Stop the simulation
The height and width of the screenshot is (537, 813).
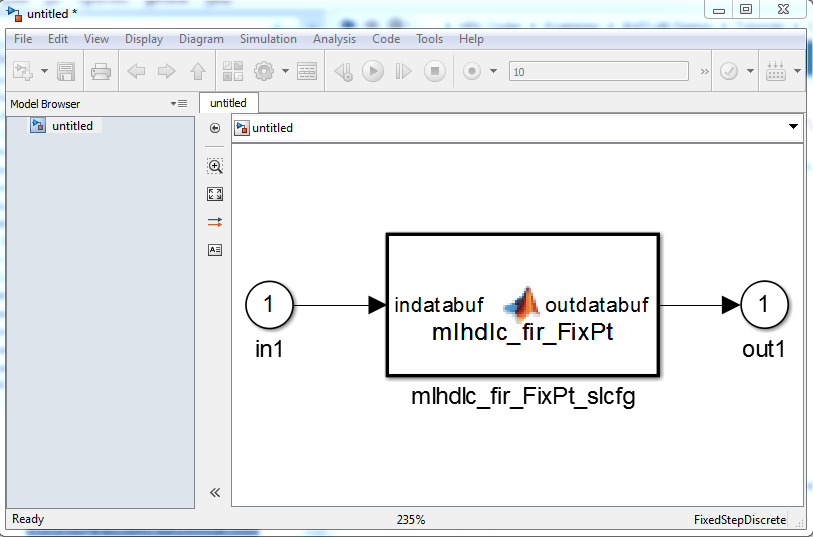(435, 71)
